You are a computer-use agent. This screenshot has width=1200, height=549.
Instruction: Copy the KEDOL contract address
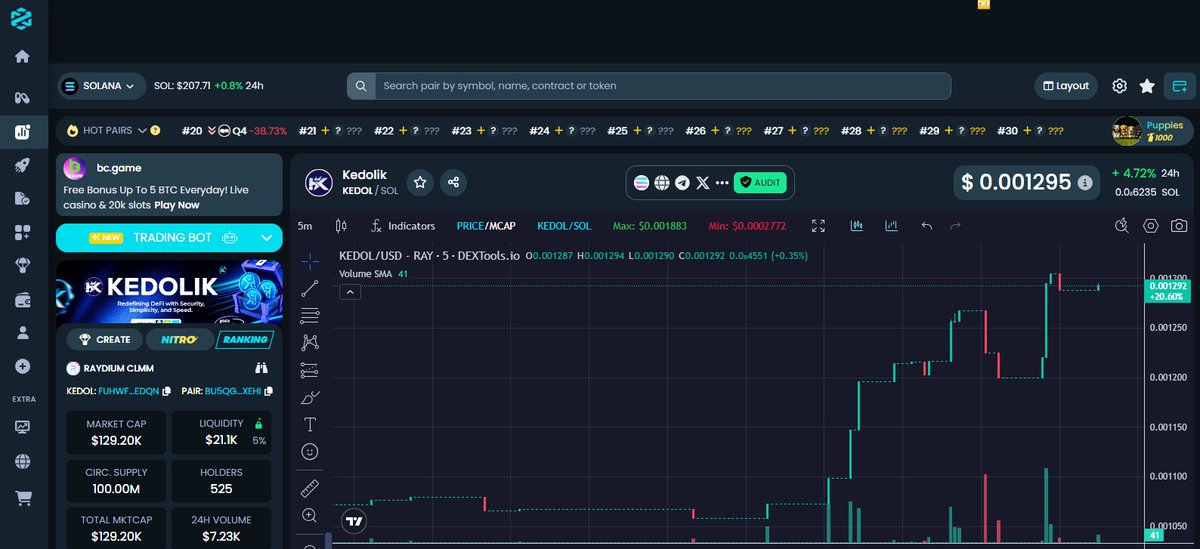[167, 391]
